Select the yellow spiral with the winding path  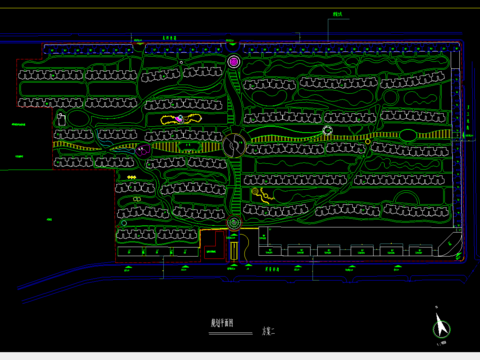click(x=262, y=195)
